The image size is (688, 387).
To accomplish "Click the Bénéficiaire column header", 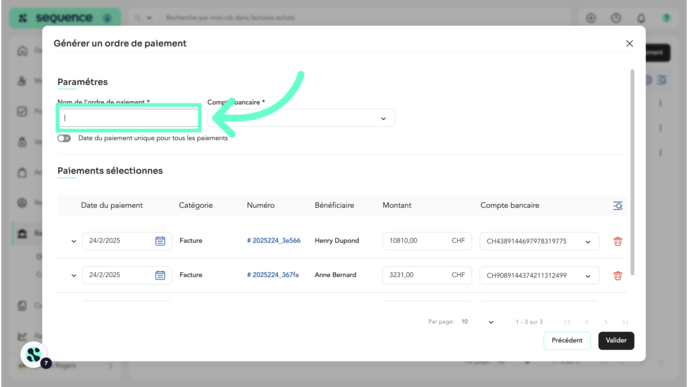I will click(334, 205).
